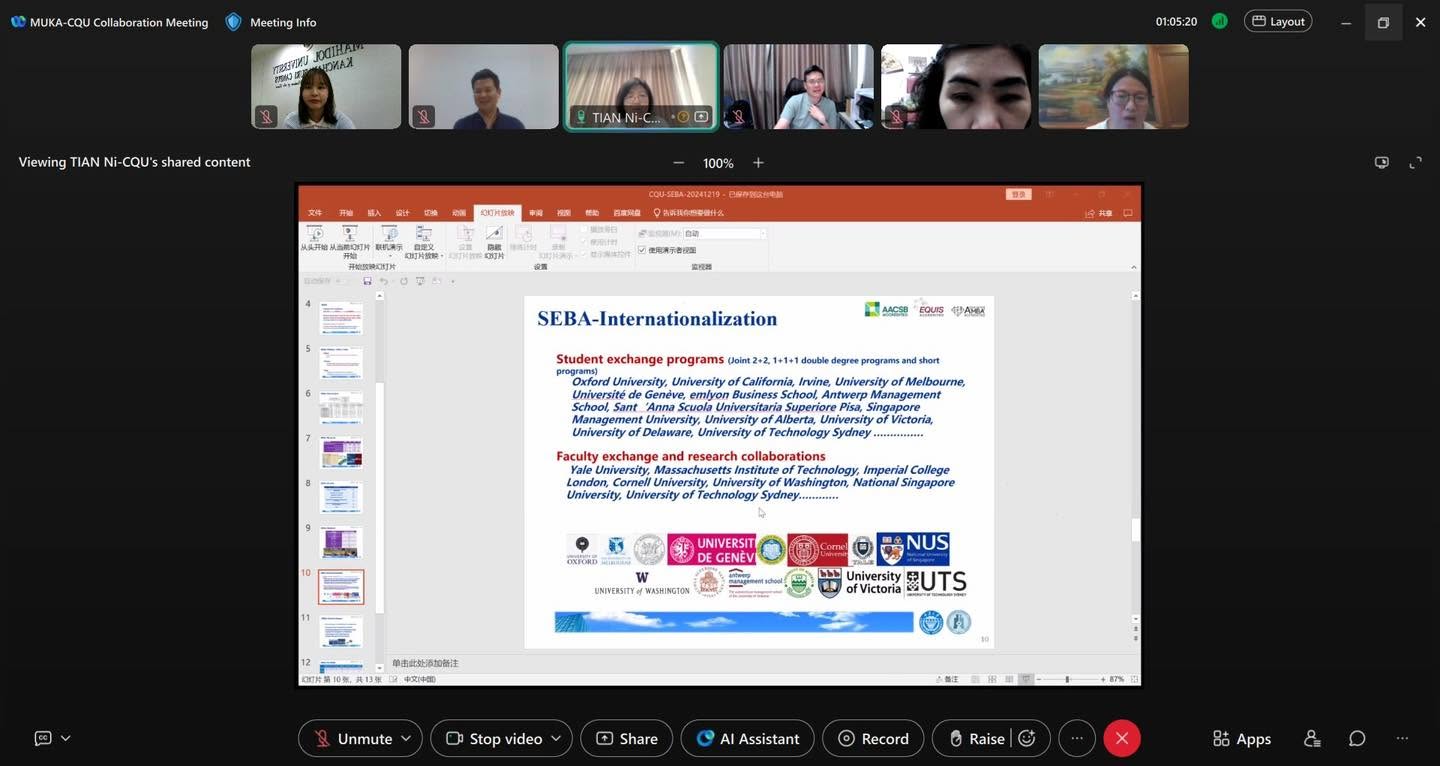Screen dimensions: 1440x766
Task: Zoom out shared content with minus
Action: click(x=678, y=163)
